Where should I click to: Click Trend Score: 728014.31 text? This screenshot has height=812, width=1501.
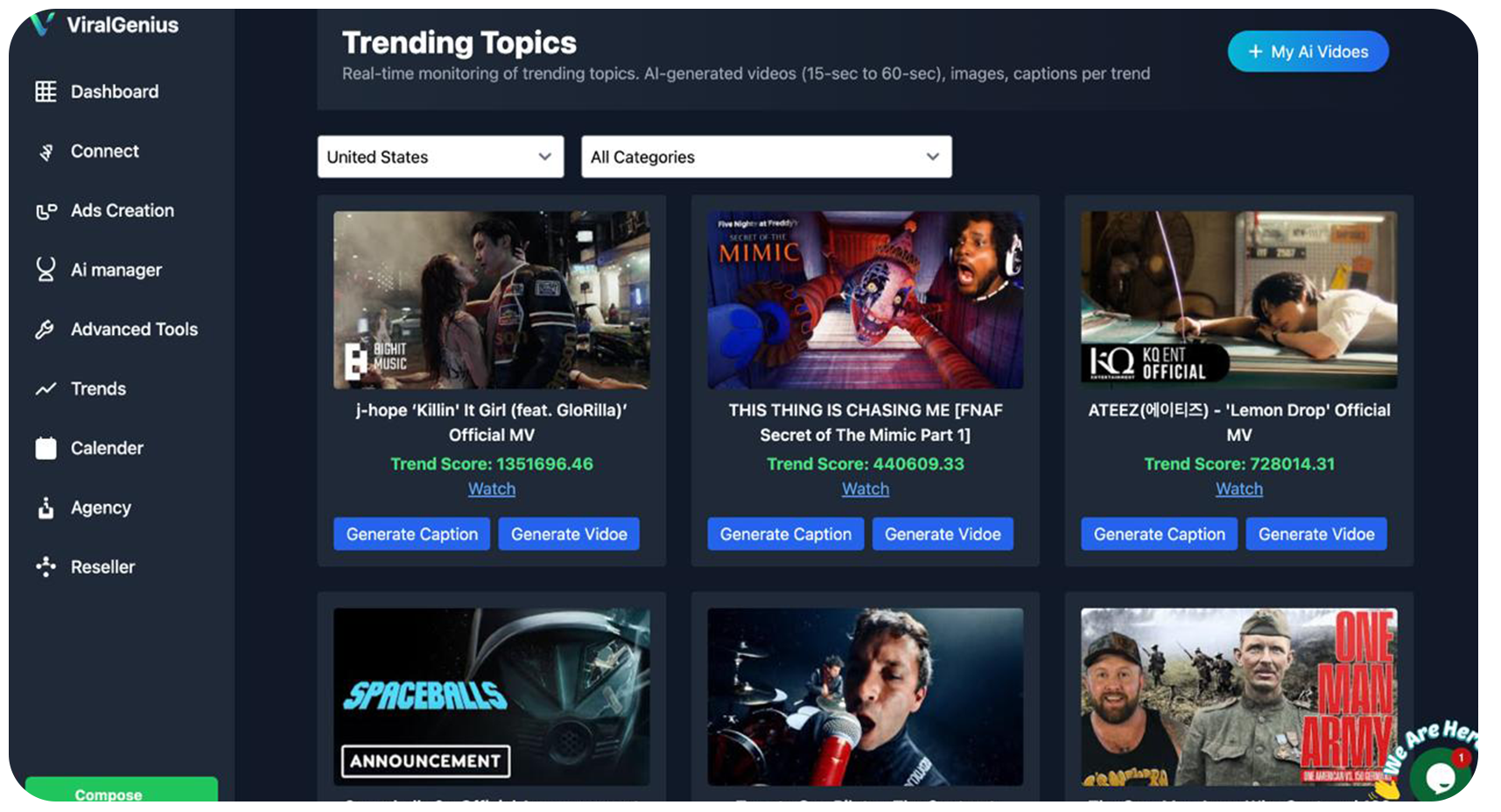(1239, 464)
